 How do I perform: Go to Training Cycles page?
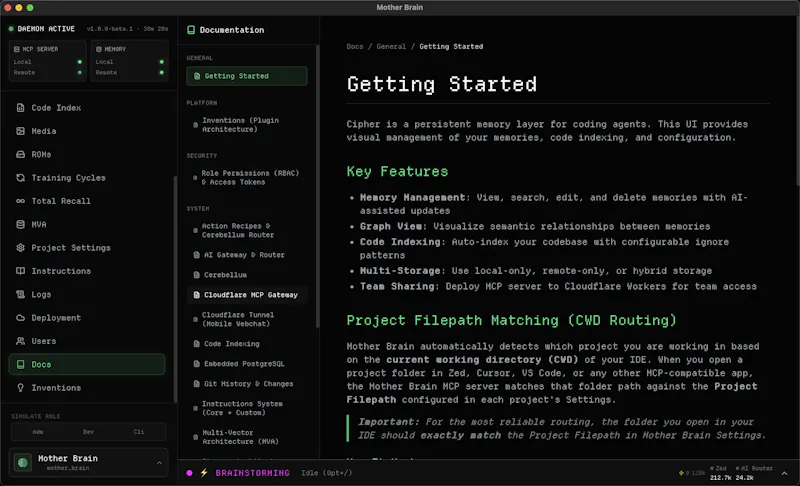tap(87, 177)
